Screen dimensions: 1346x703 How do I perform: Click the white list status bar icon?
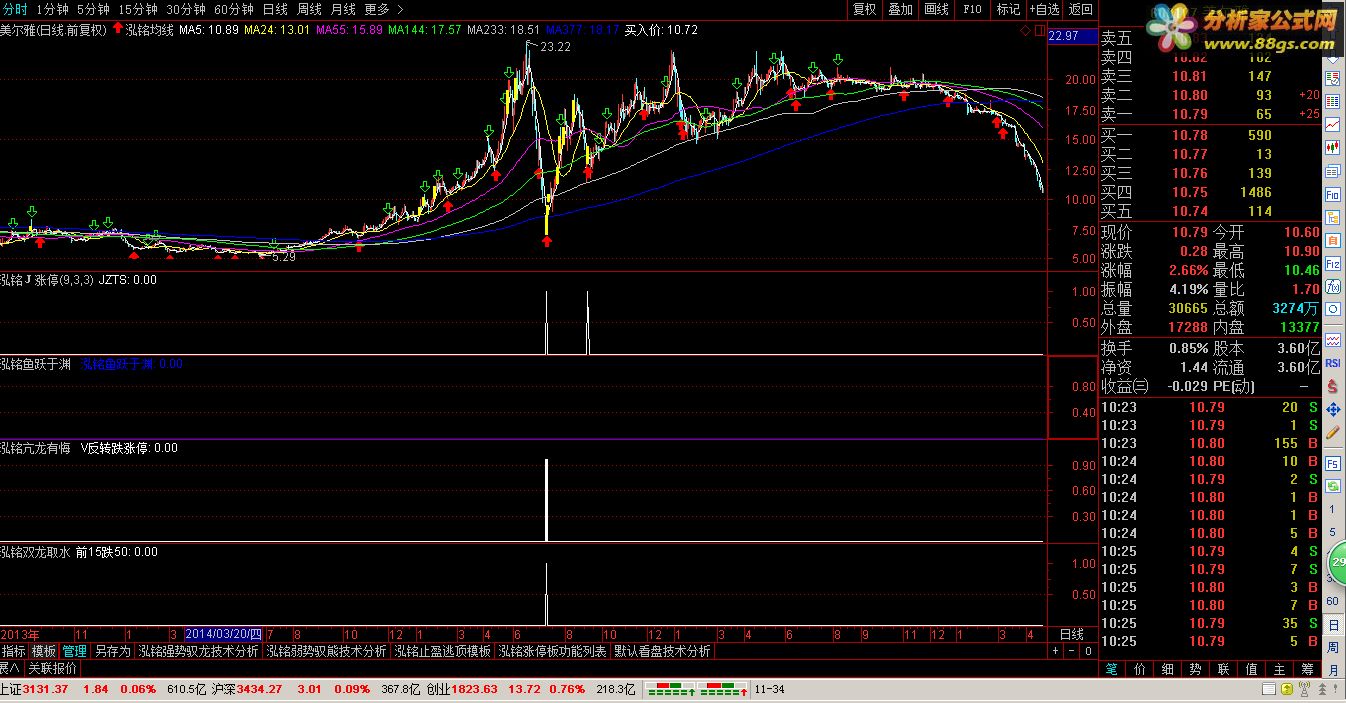tap(1269, 689)
